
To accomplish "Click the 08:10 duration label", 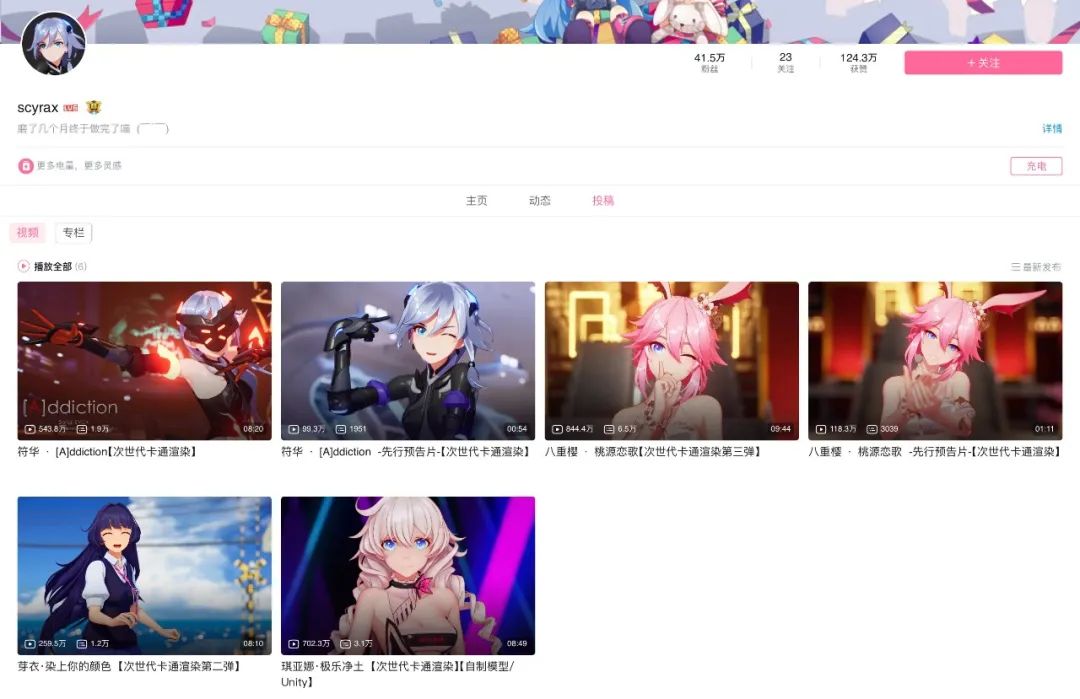I will 253,644.
